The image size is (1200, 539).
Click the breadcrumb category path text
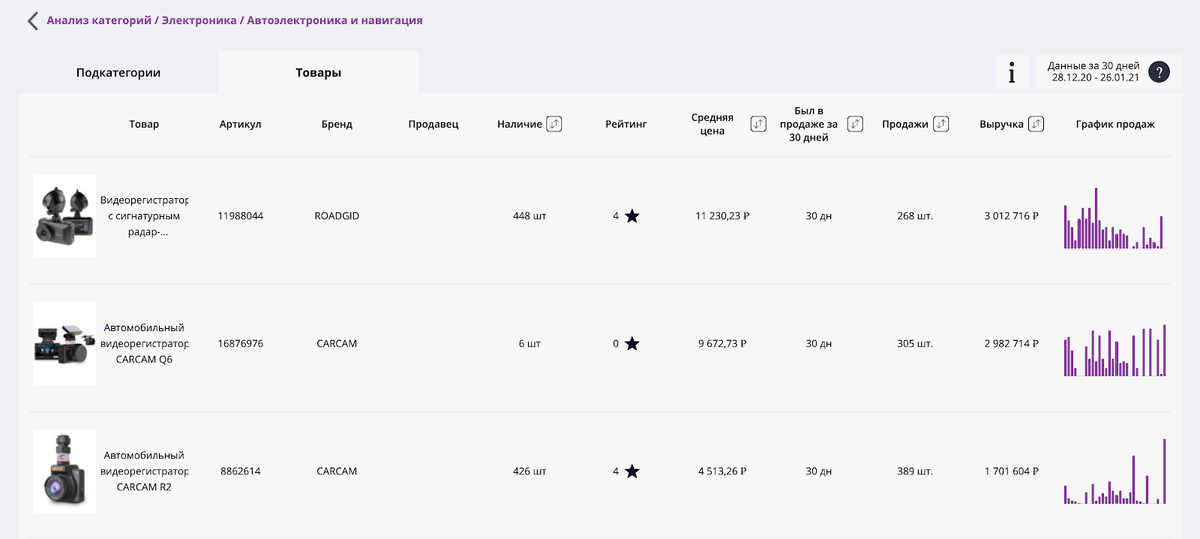234,20
